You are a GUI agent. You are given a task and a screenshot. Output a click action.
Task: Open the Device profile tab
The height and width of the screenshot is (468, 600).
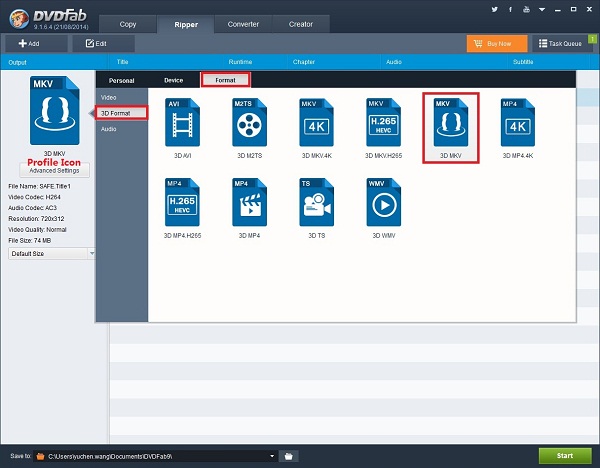pyautogui.click(x=173, y=80)
